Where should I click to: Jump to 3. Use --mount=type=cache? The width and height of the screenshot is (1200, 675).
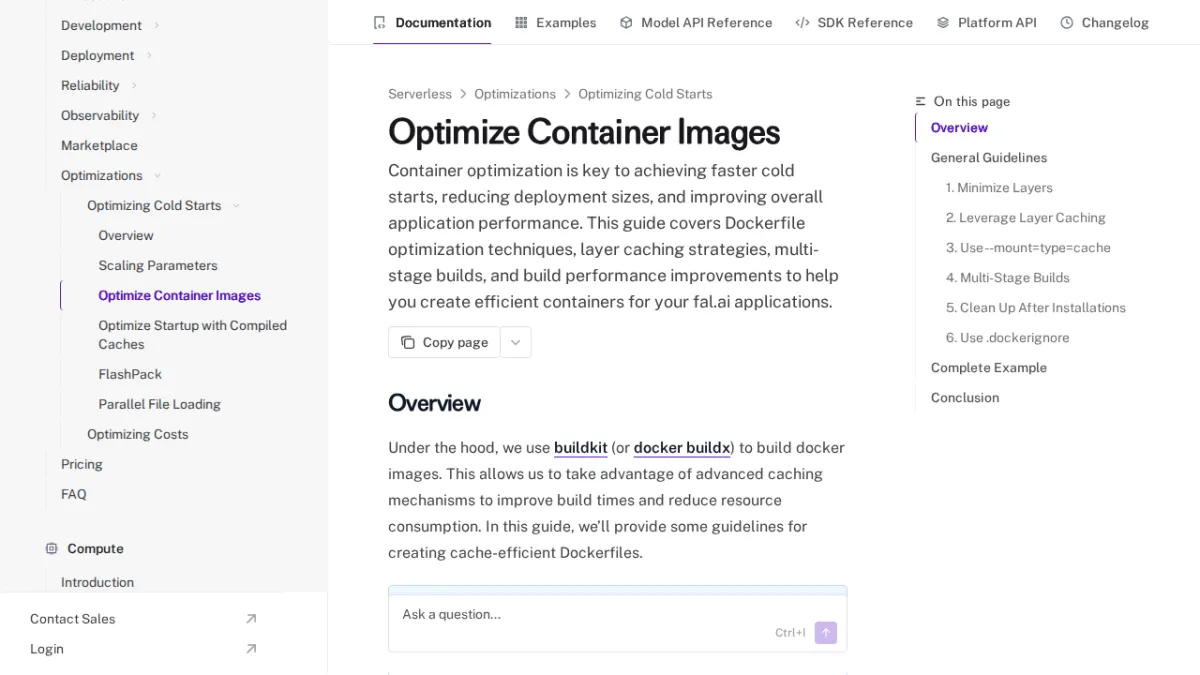tap(1028, 247)
